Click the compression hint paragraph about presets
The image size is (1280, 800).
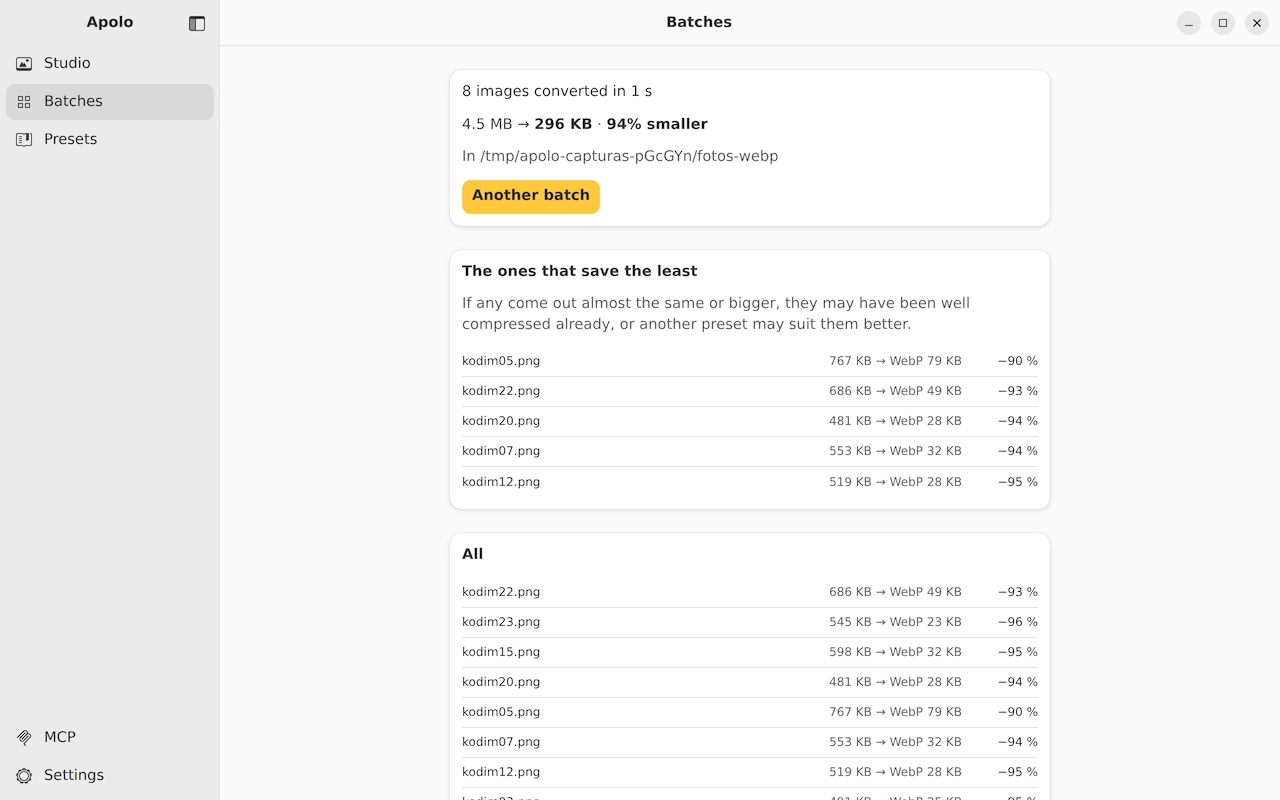(716, 314)
